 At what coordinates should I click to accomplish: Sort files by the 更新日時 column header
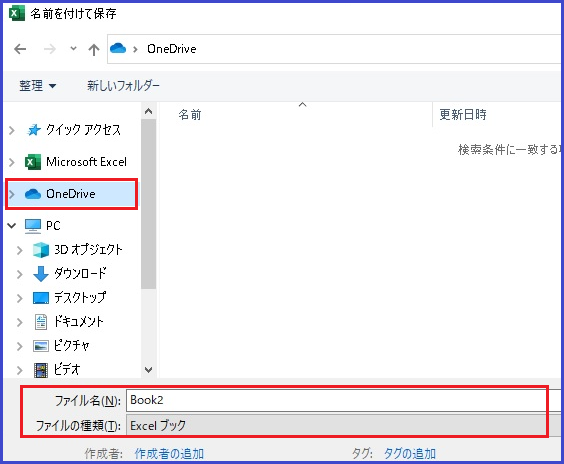(x=463, y=115)
